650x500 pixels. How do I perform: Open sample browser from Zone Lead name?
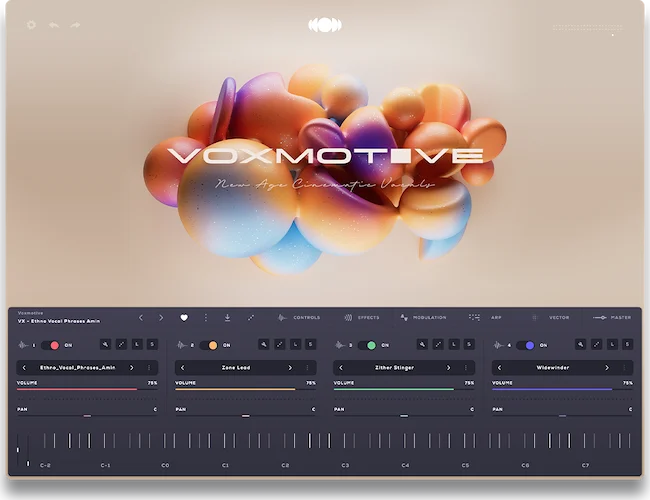[x=236, y=368]
